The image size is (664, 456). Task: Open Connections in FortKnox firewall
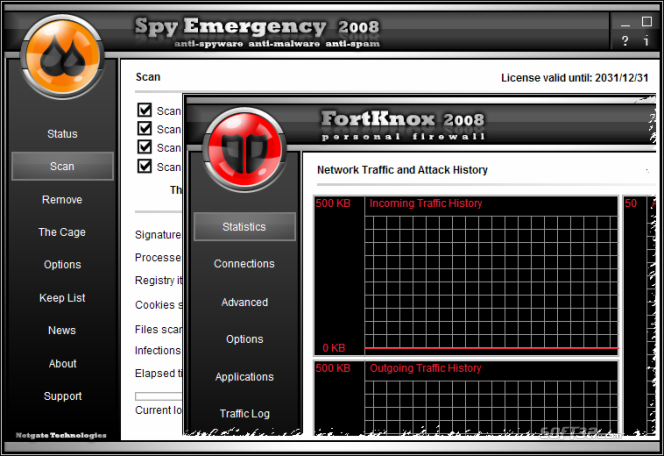click(x=244, y=263)
